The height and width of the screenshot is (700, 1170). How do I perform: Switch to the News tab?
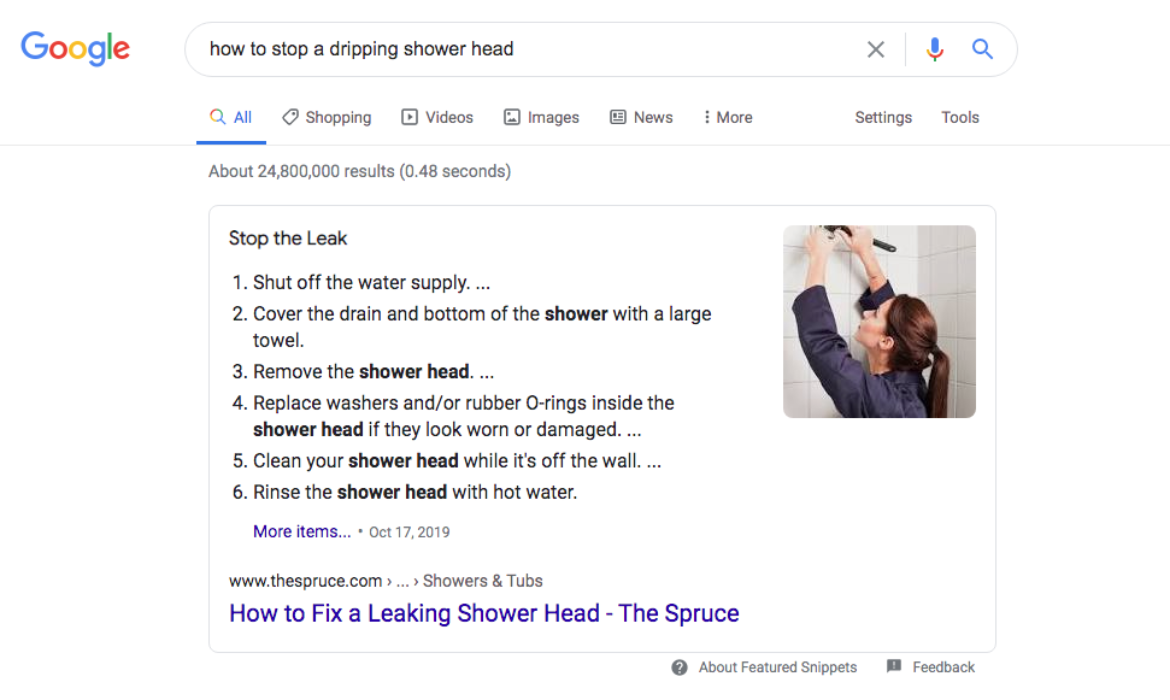pyautogui.click(x=642, y=117)
